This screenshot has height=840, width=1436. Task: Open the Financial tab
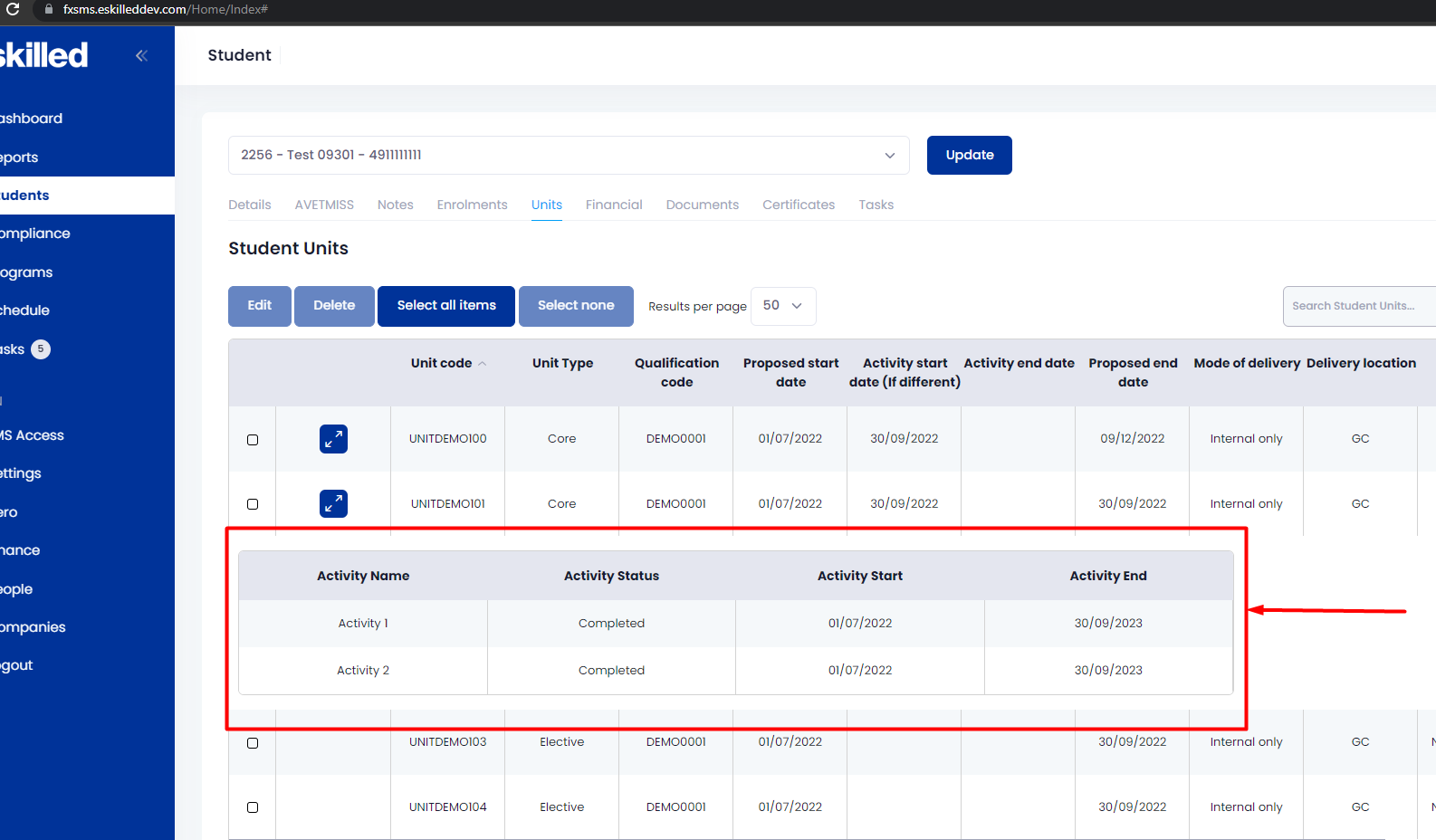(614, 205)
